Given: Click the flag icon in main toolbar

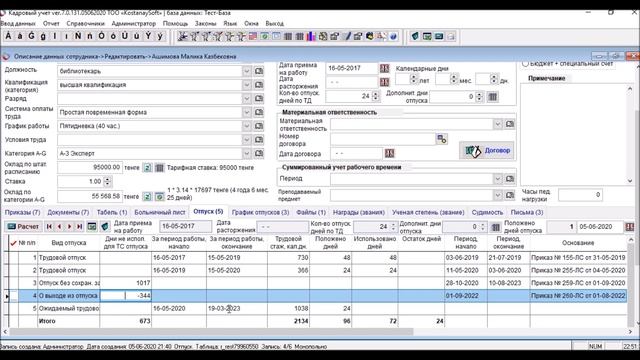Looking at the screenshot, I should click(253, 37).
